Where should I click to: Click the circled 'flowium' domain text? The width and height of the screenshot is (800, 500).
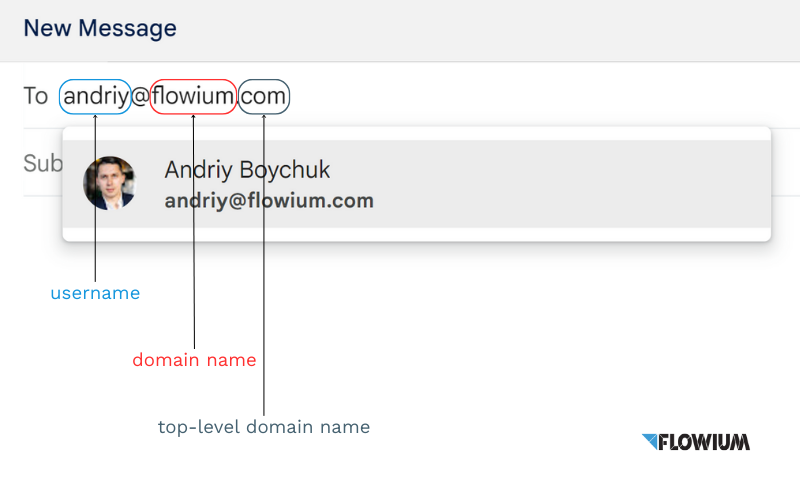193,96
